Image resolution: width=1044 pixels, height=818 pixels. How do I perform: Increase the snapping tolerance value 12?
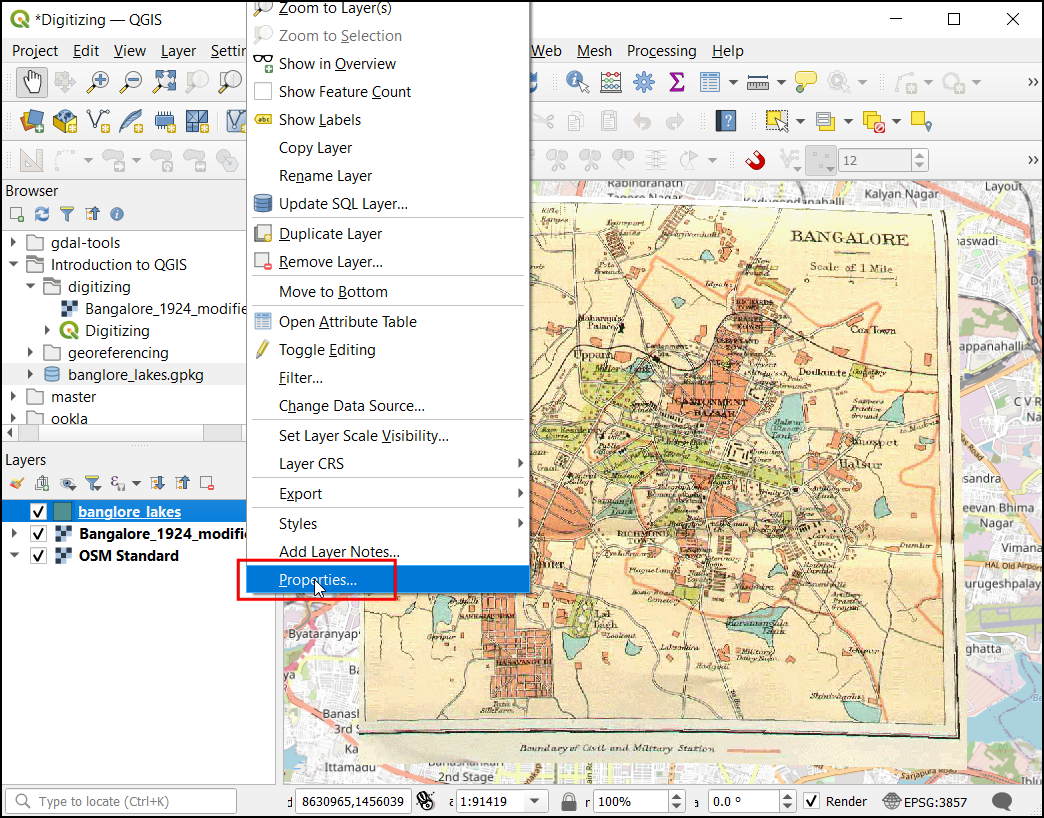919,154
